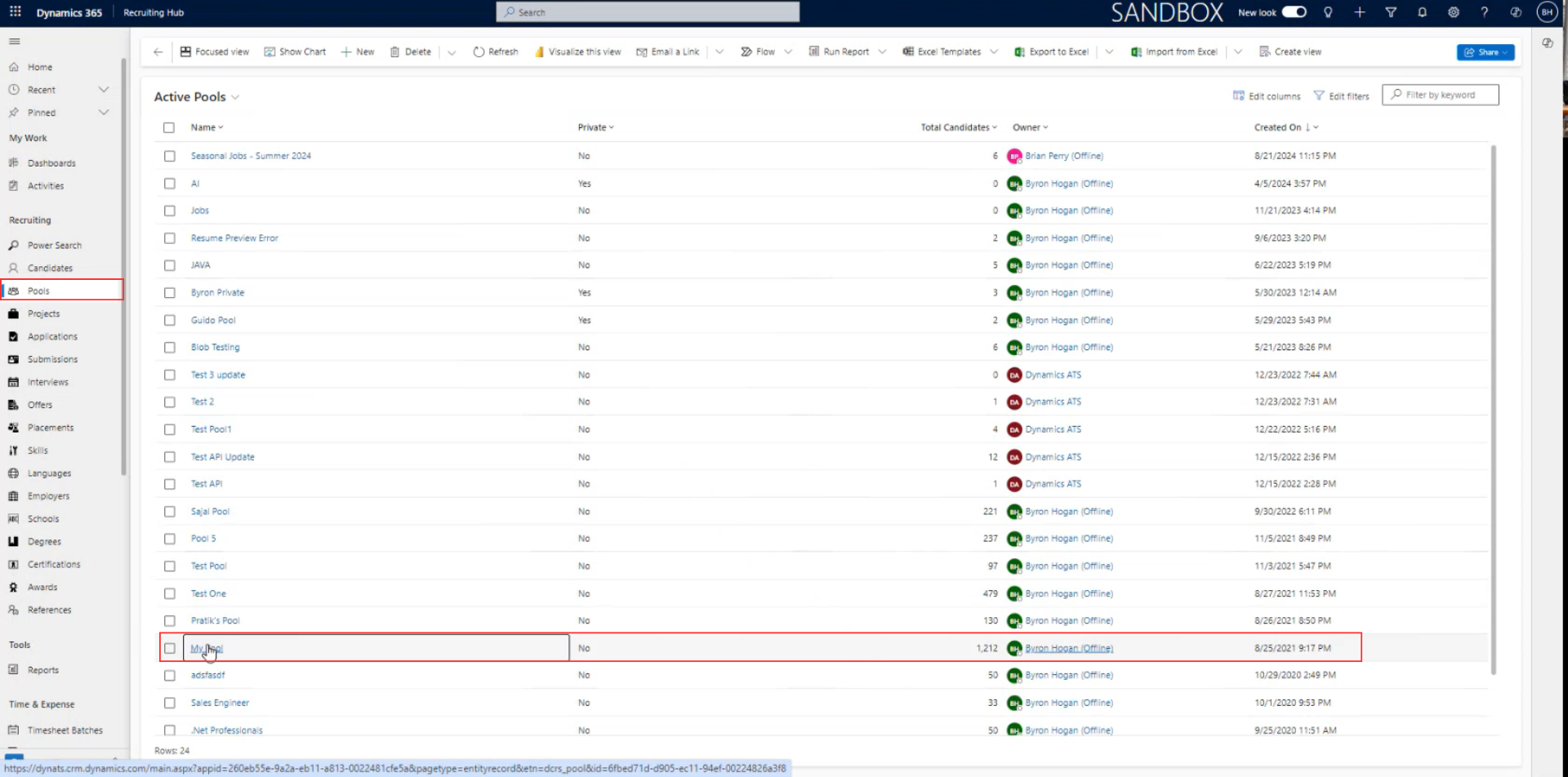The image size is (1568, 777).
Task: Click Create view command
Action: click(x=1290, y=51)
